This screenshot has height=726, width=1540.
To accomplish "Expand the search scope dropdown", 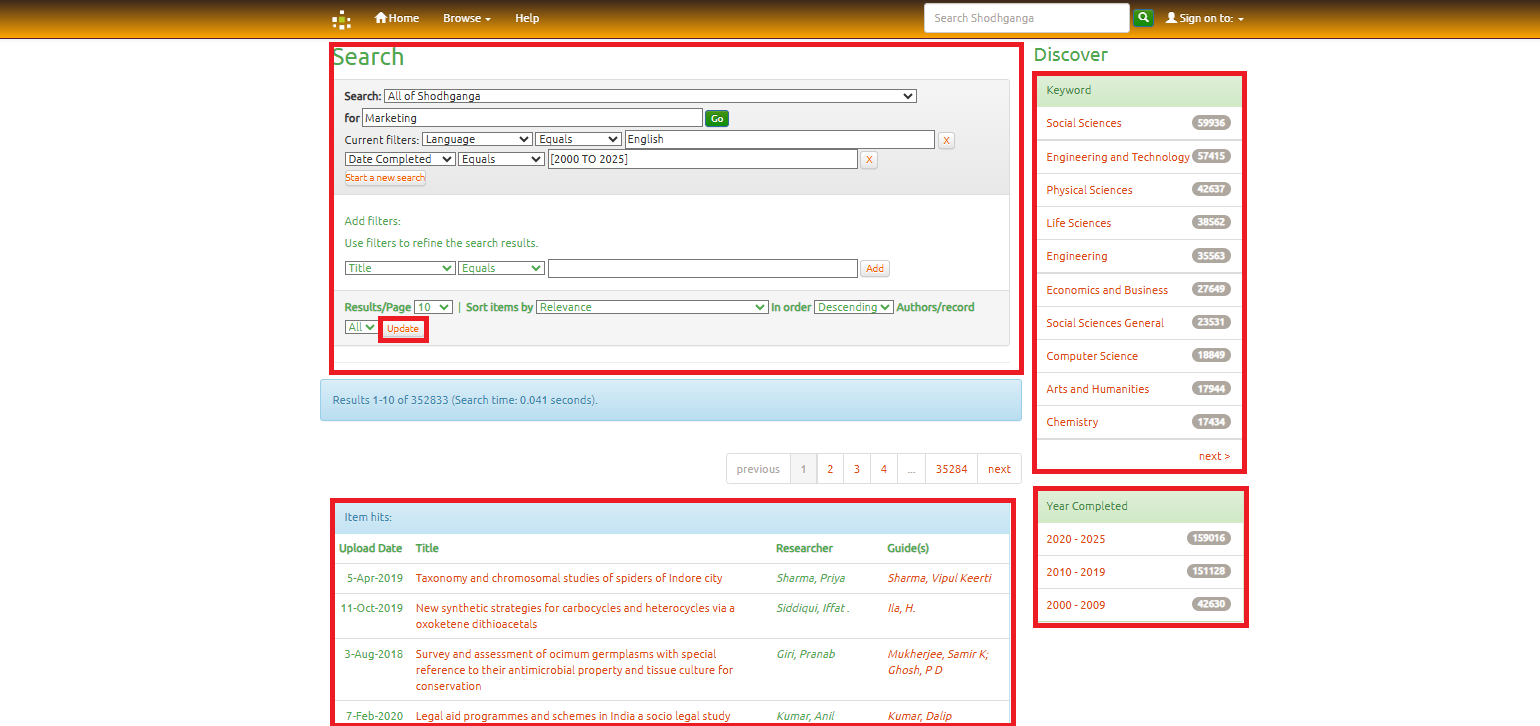I will (x=650, y=96).
